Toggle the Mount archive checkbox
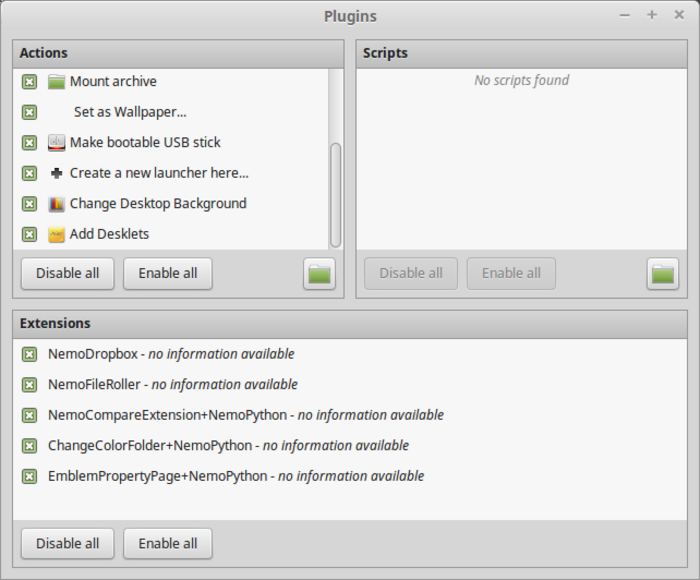The image size is (700, 580). 29,82
